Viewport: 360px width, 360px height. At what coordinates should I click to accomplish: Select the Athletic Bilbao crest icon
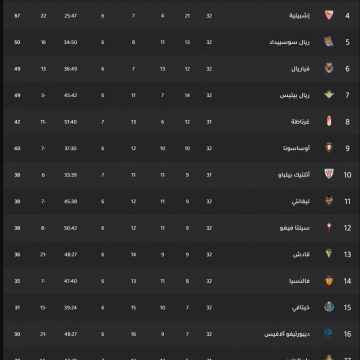[x=329, y=174]
